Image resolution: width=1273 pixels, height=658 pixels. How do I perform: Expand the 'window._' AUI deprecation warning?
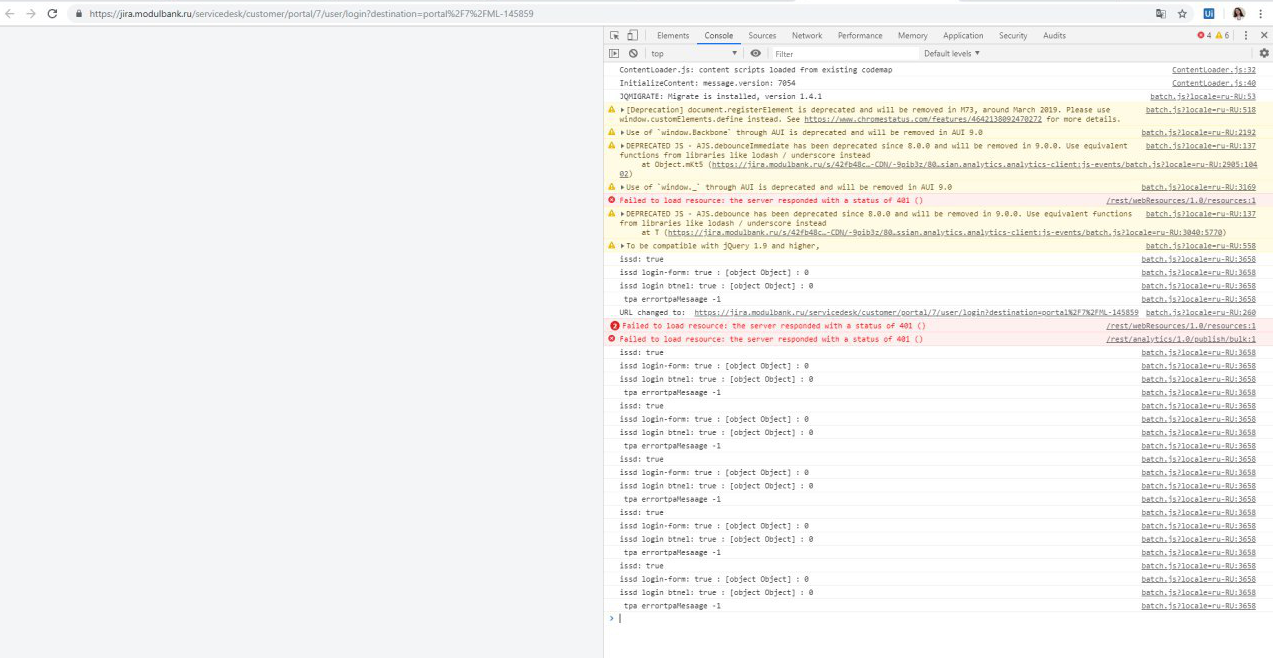[623, 187]
